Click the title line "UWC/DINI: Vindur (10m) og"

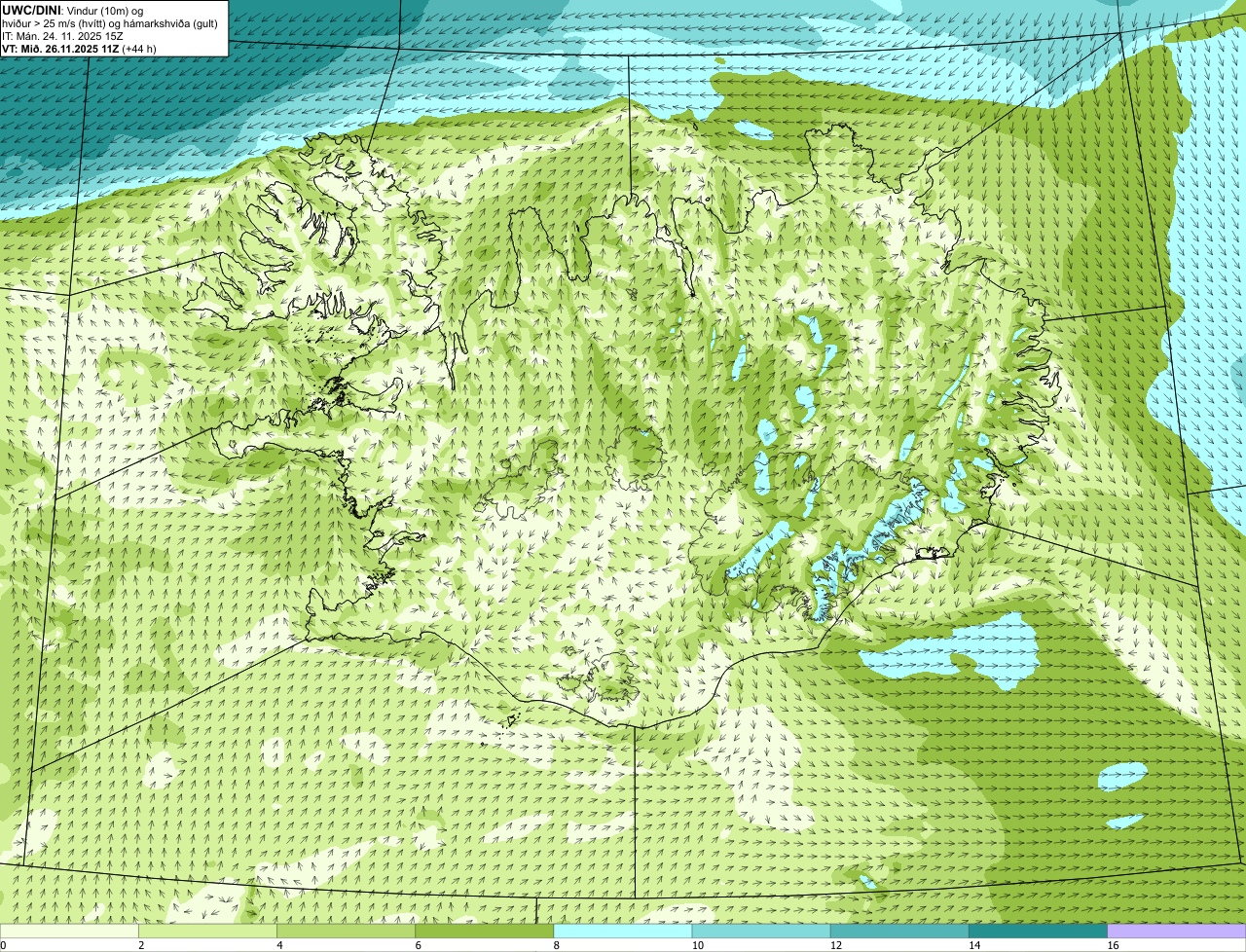point(73,11)
